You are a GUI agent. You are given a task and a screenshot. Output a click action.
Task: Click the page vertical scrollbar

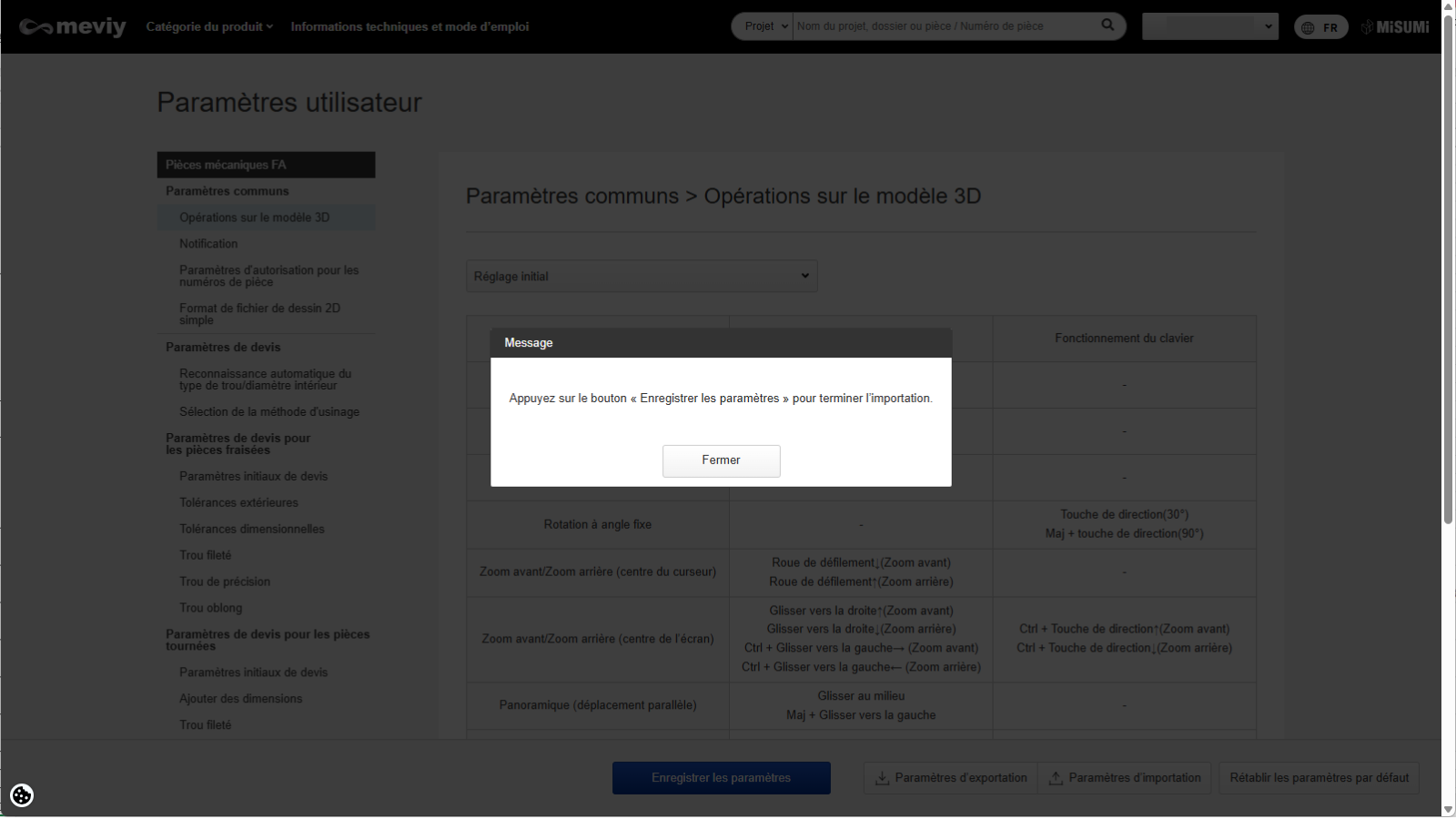pos(1448,273)
